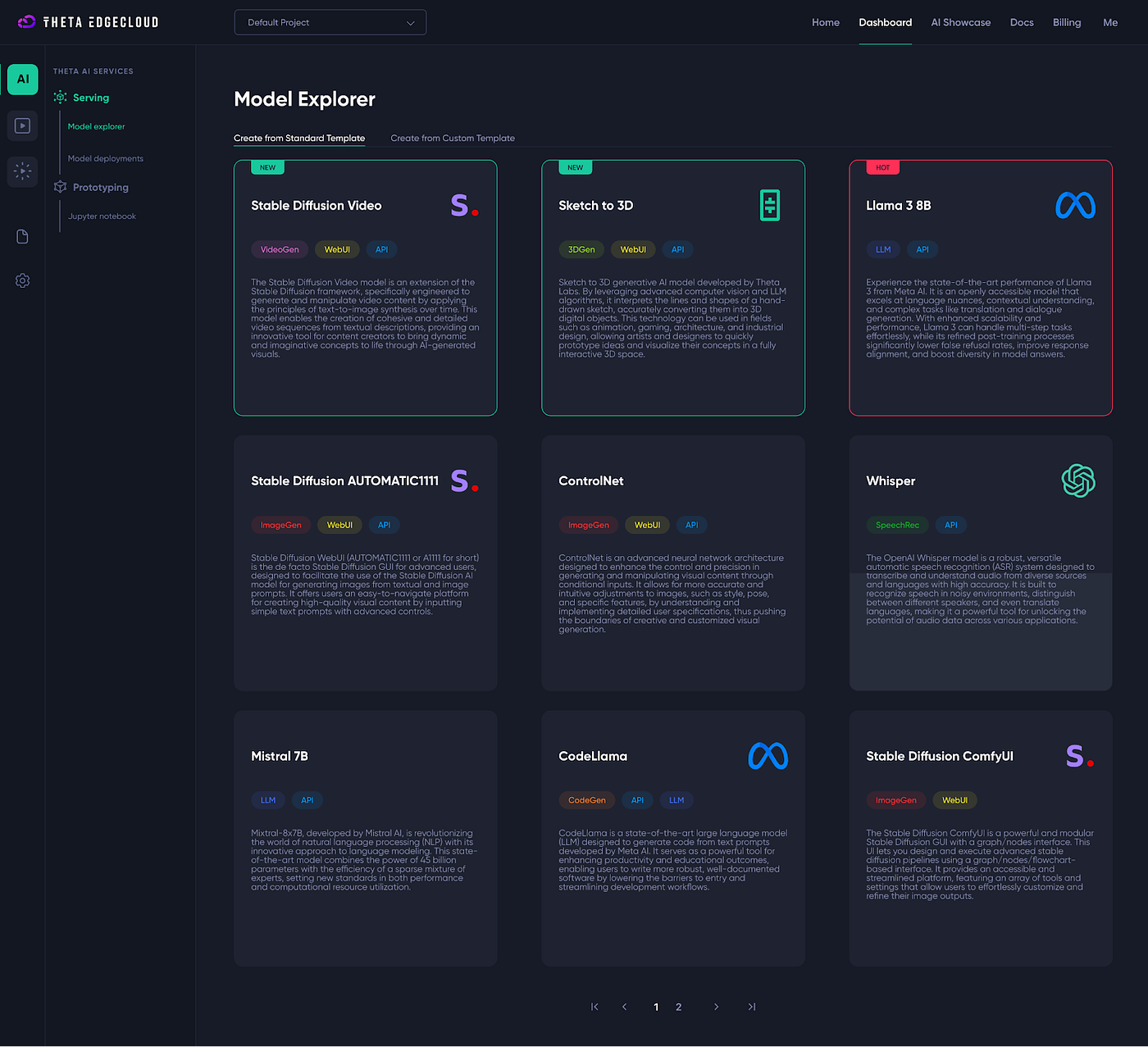The image size is (1148, 1047).
Task: Click the Stable Diffusion Video logo icon
Action: (464, 205)
